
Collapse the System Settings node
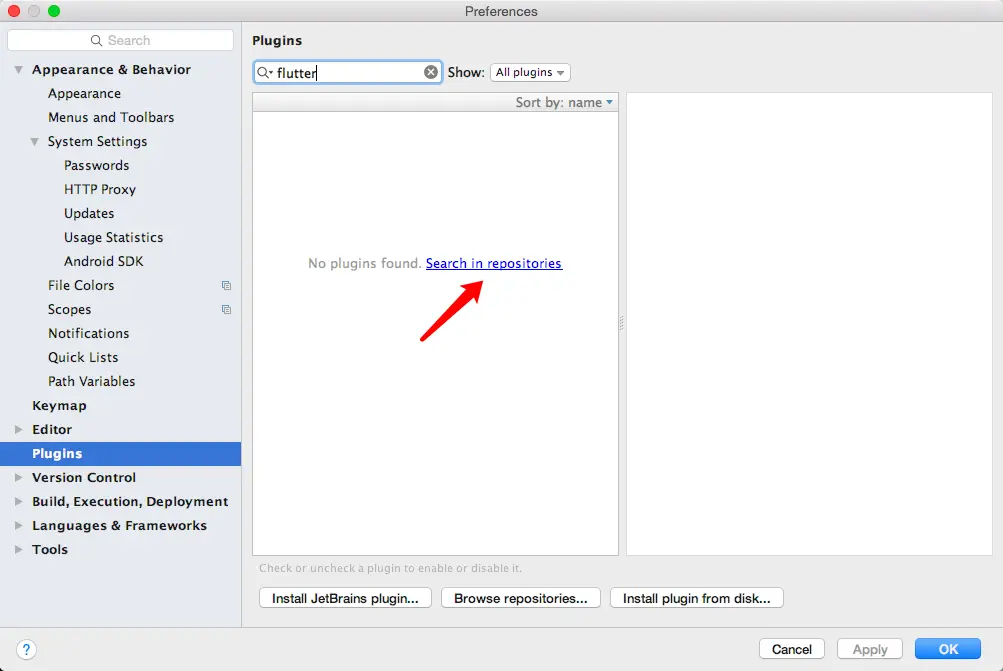click(35, 141)
